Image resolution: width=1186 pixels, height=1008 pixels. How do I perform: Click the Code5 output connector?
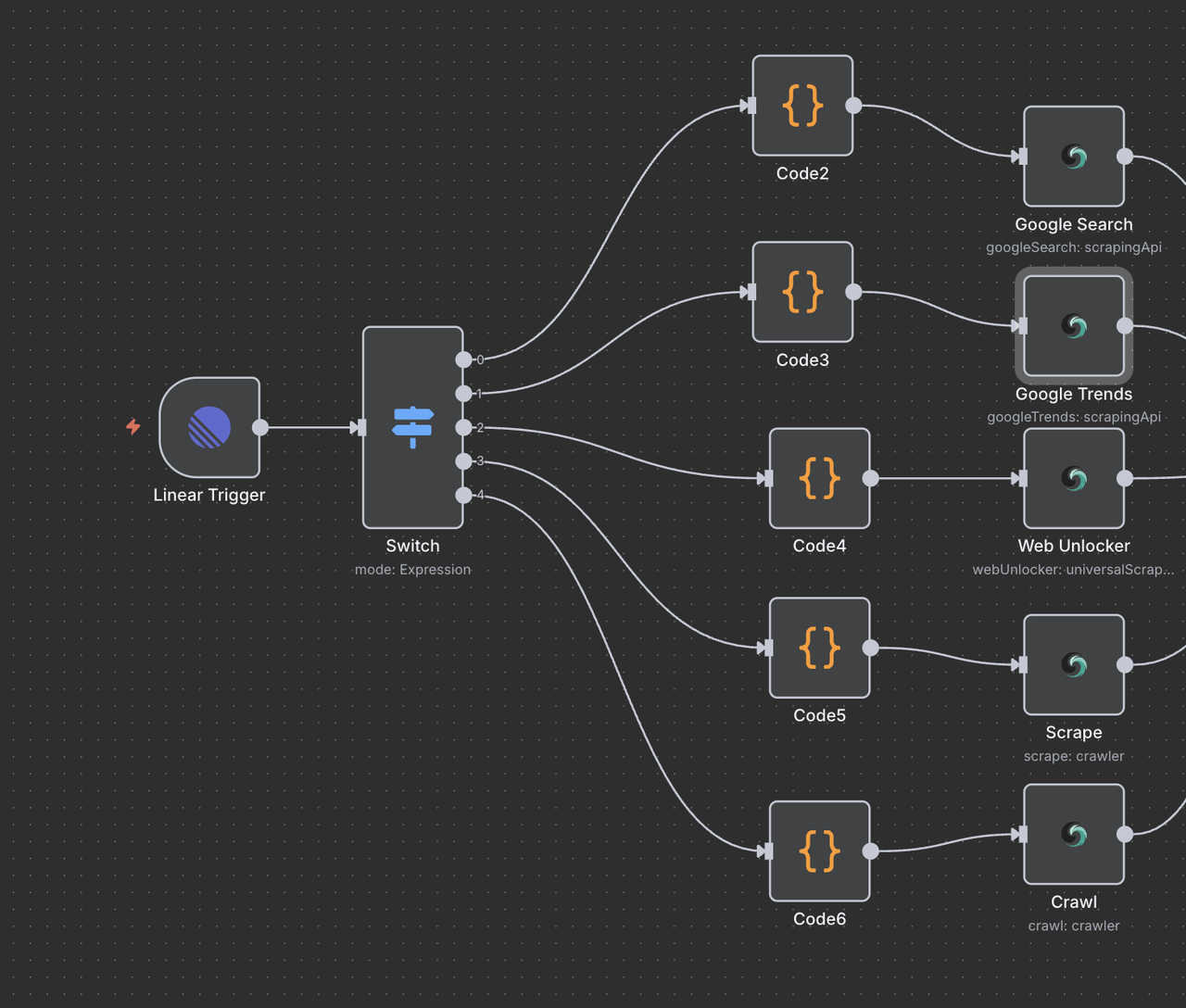870,648
